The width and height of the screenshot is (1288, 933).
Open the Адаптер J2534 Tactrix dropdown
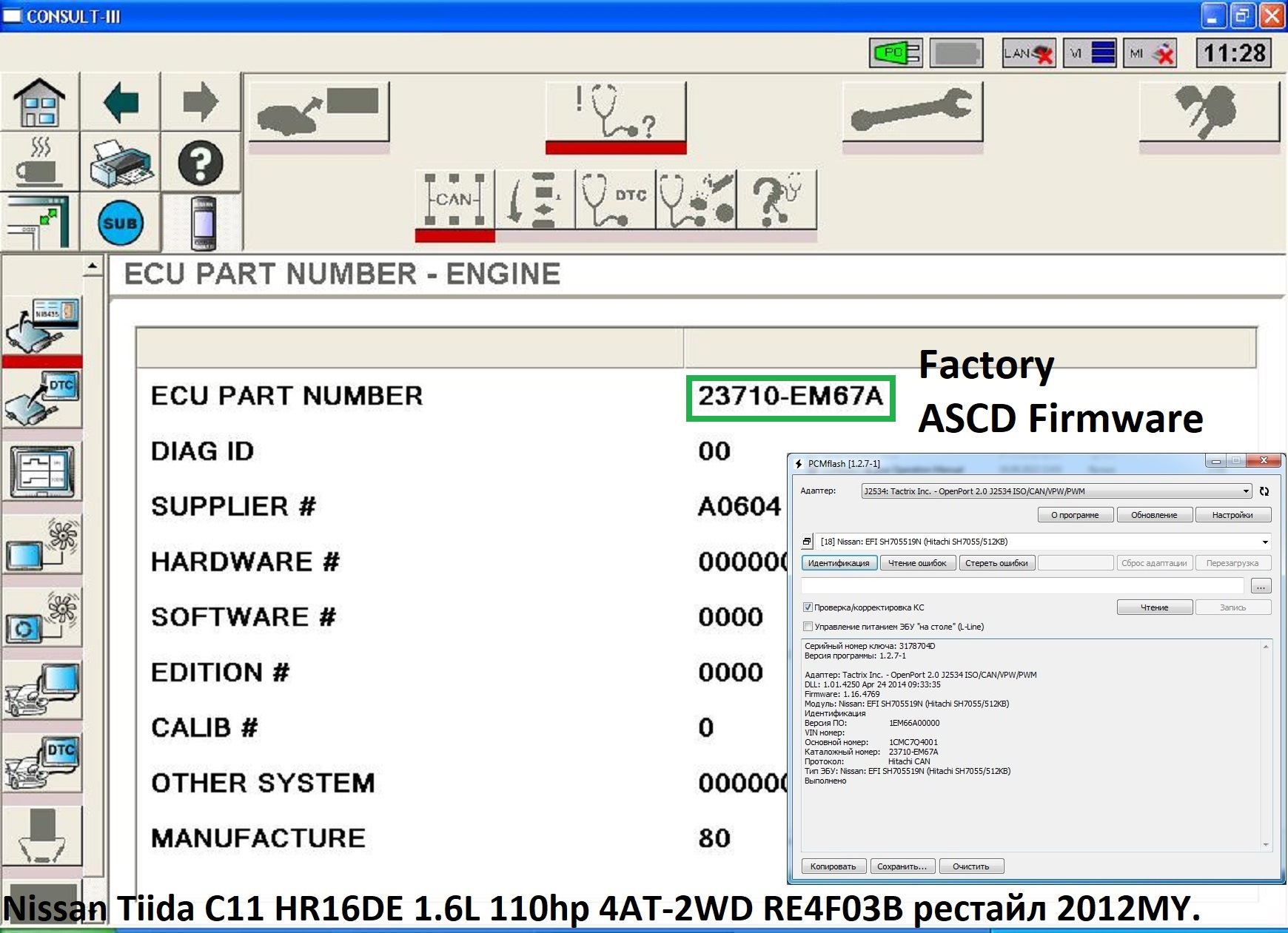point(1056,491)
